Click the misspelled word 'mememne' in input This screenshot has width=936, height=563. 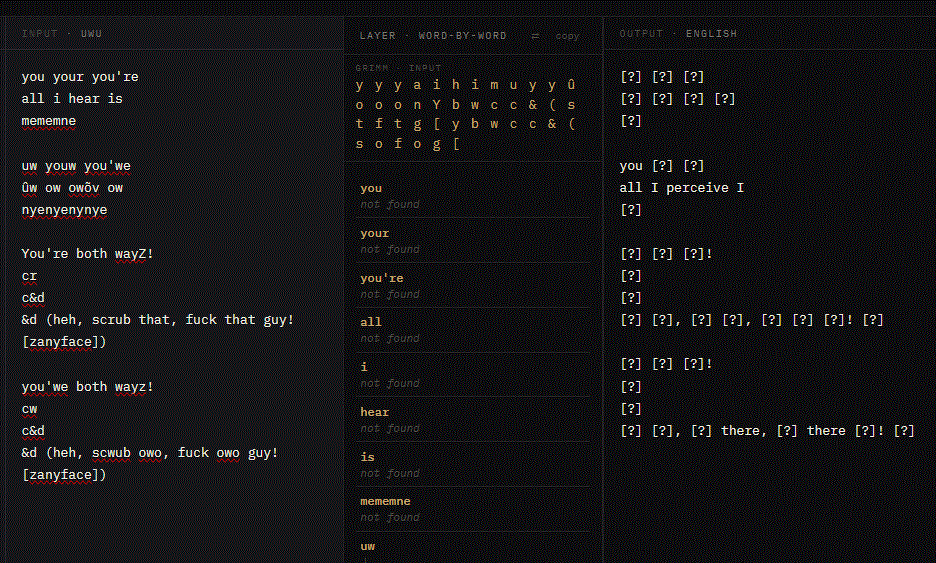[x=49, y=121]
